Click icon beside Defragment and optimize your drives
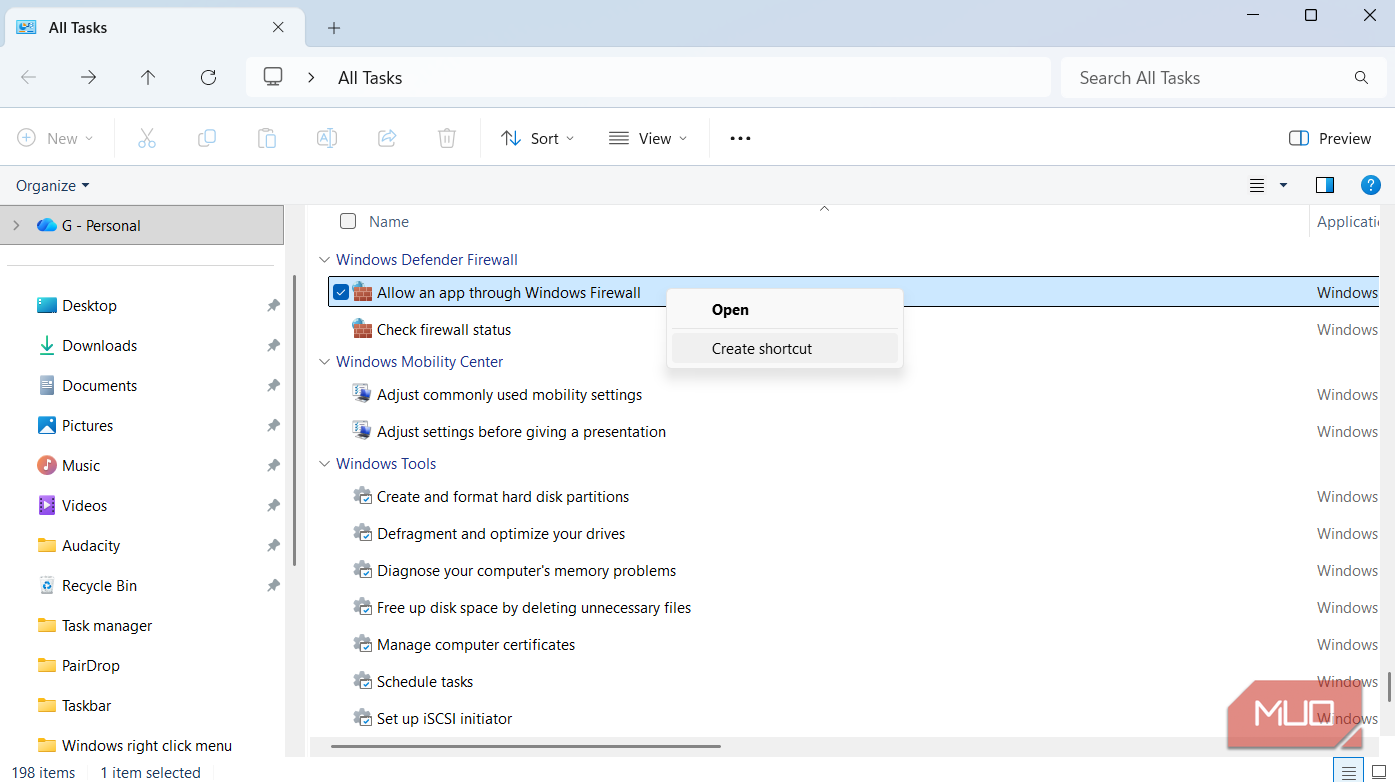The image size is (1395, 782). coord(363,532)
